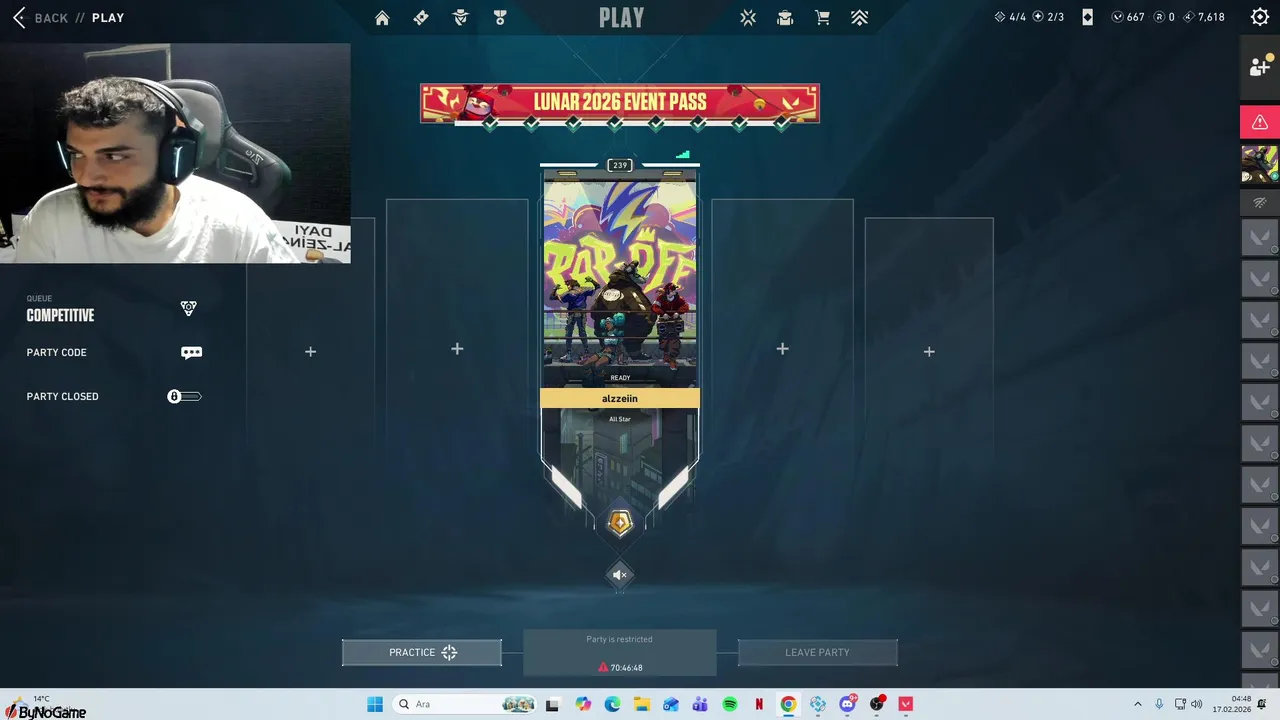
Task: Invite a player to the fourth party slot
Action: click(x=782, y=349)
